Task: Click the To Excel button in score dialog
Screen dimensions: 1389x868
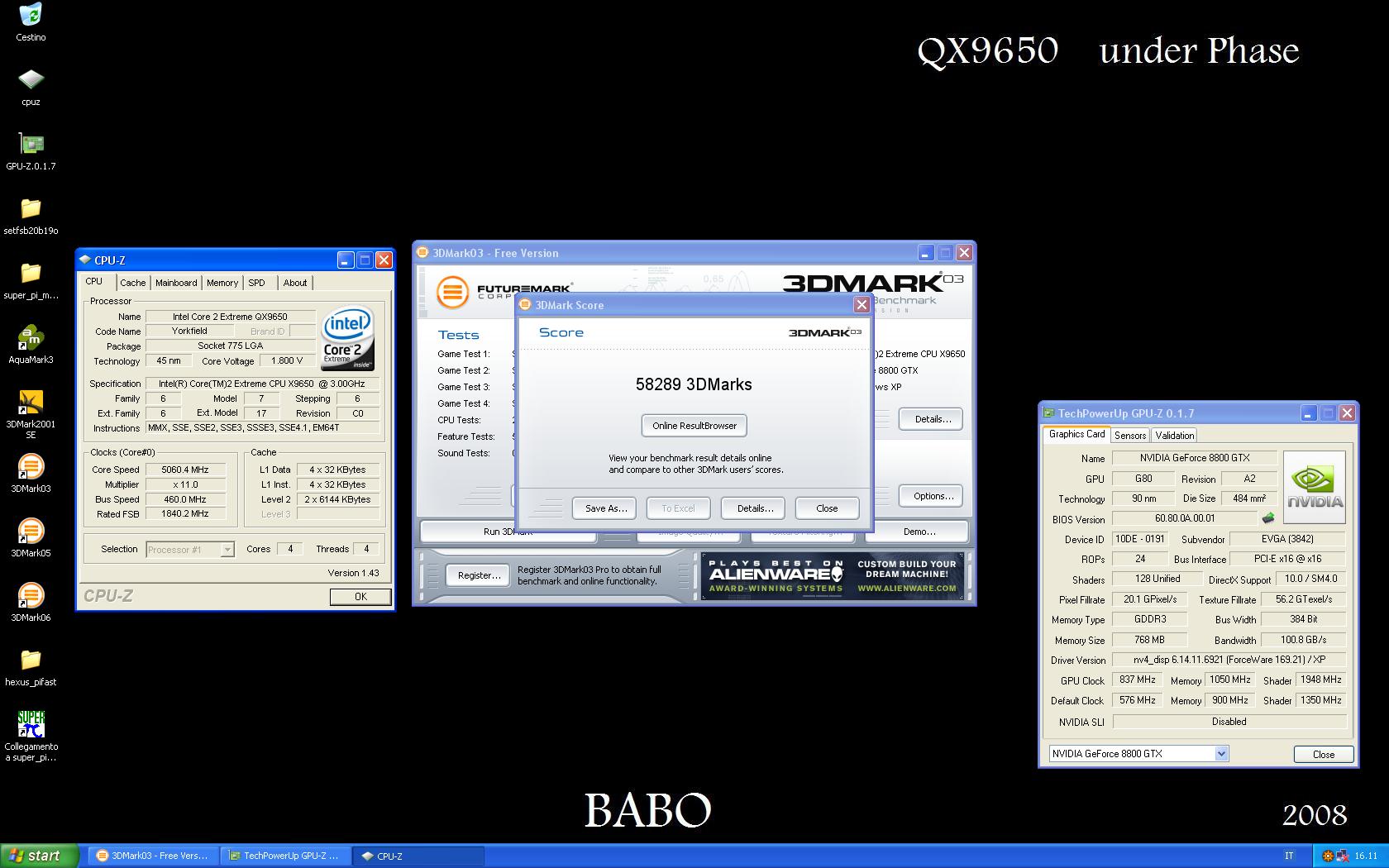Action: click(x=678, y=508)
